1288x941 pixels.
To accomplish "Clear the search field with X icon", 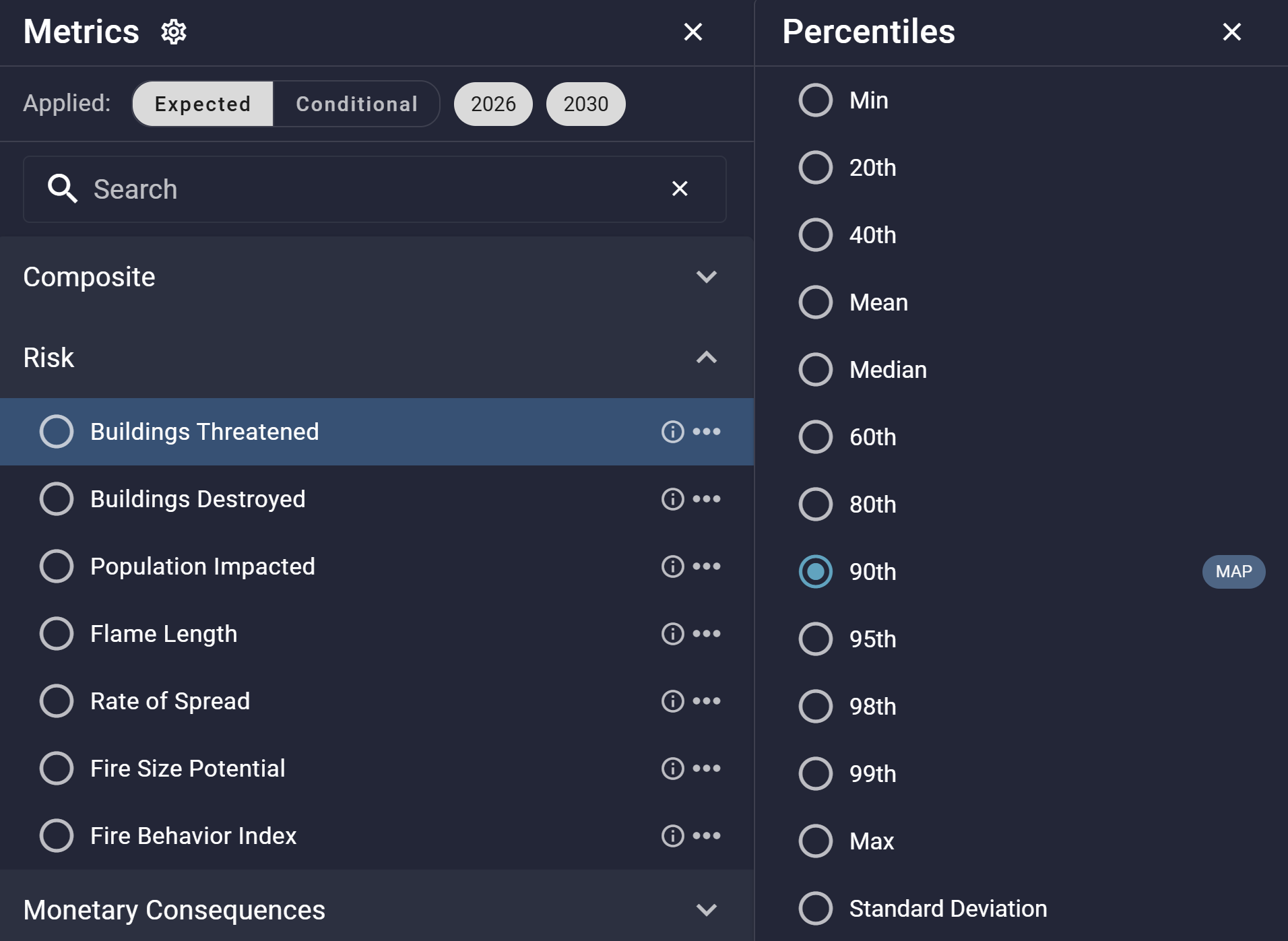I will [x=680, y=189].
